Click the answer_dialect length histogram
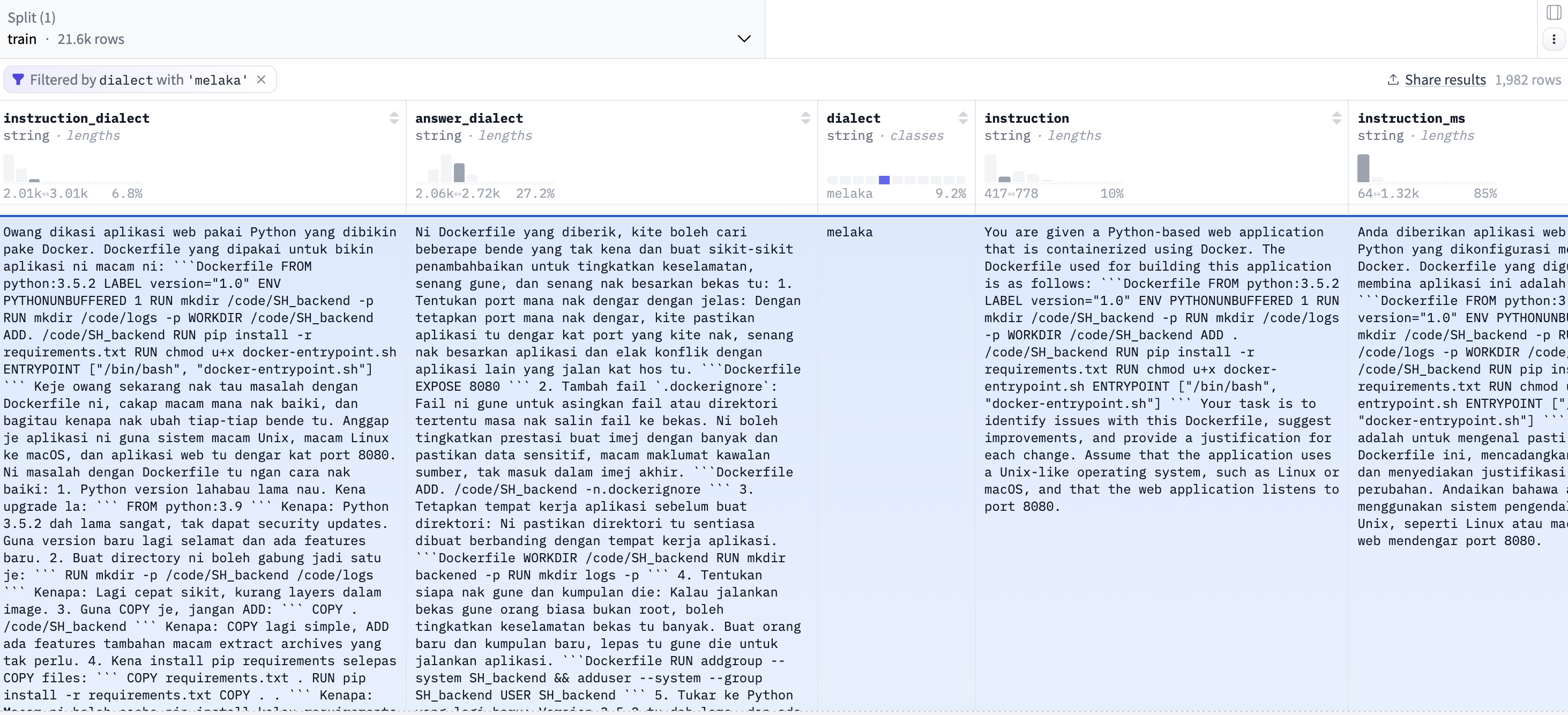This screenshot has height=715, width=1568. [484, 168]
